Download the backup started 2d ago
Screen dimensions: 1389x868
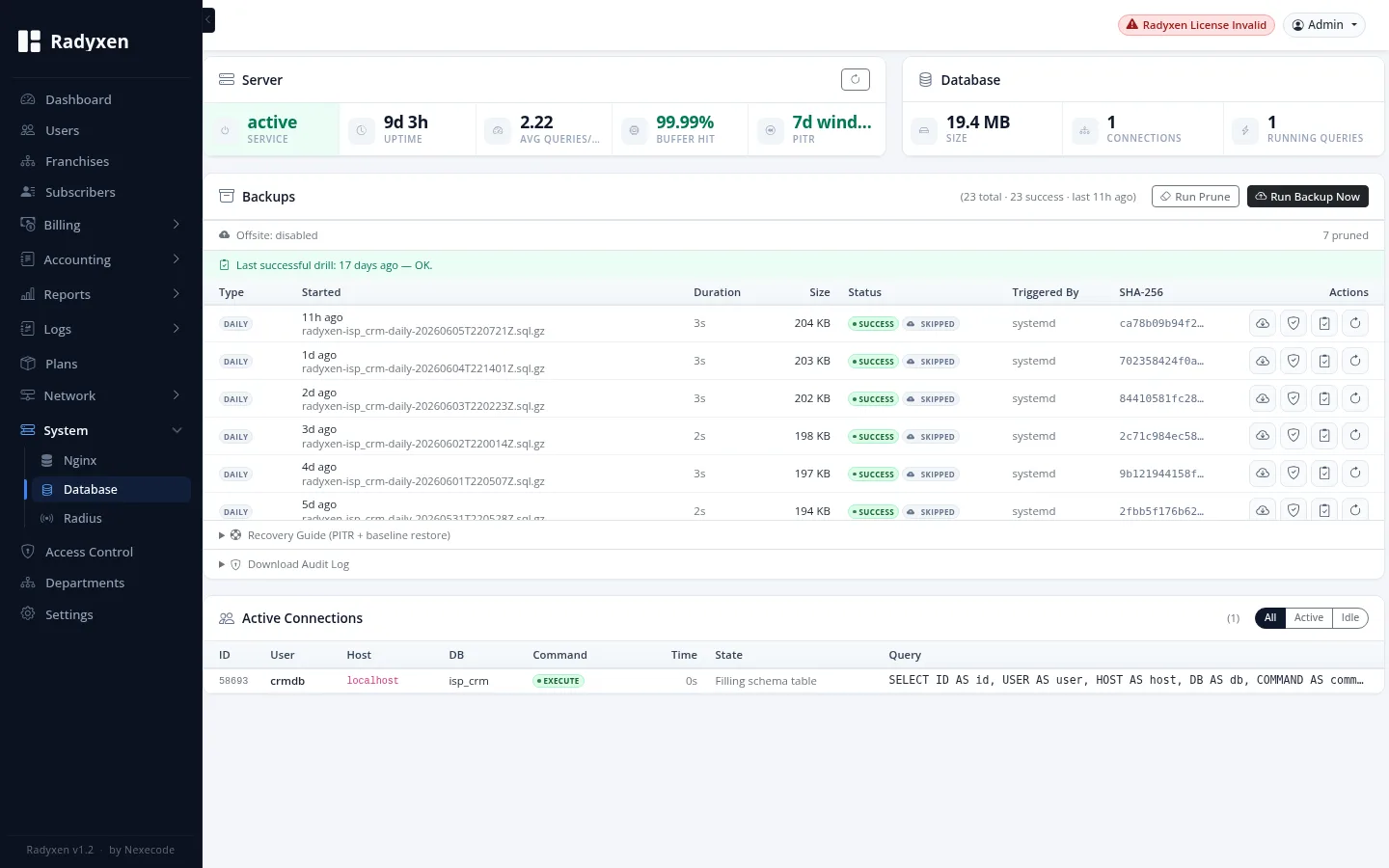(x=1263, y=399)
